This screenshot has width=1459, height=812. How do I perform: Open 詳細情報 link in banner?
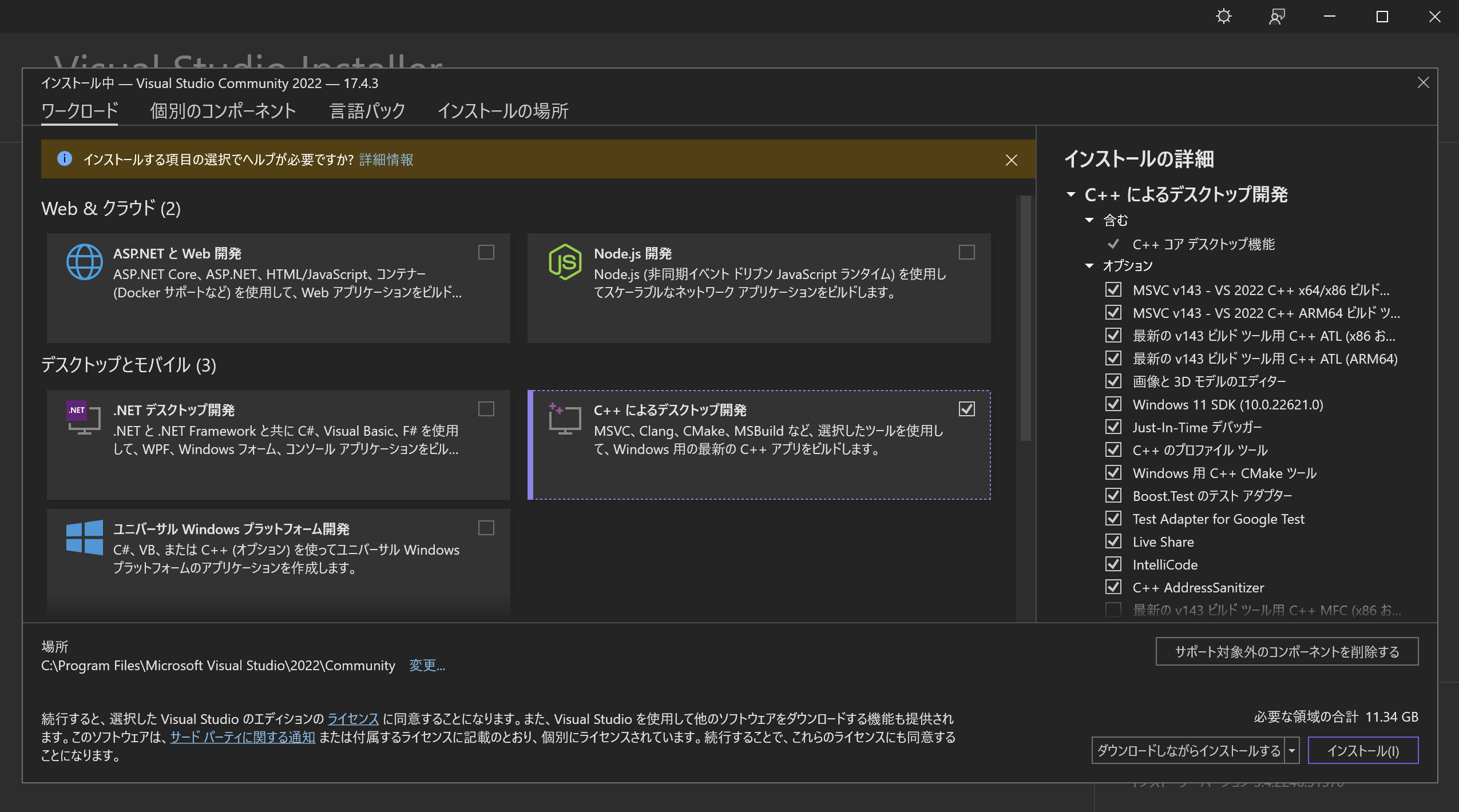[x=386, y=160]
